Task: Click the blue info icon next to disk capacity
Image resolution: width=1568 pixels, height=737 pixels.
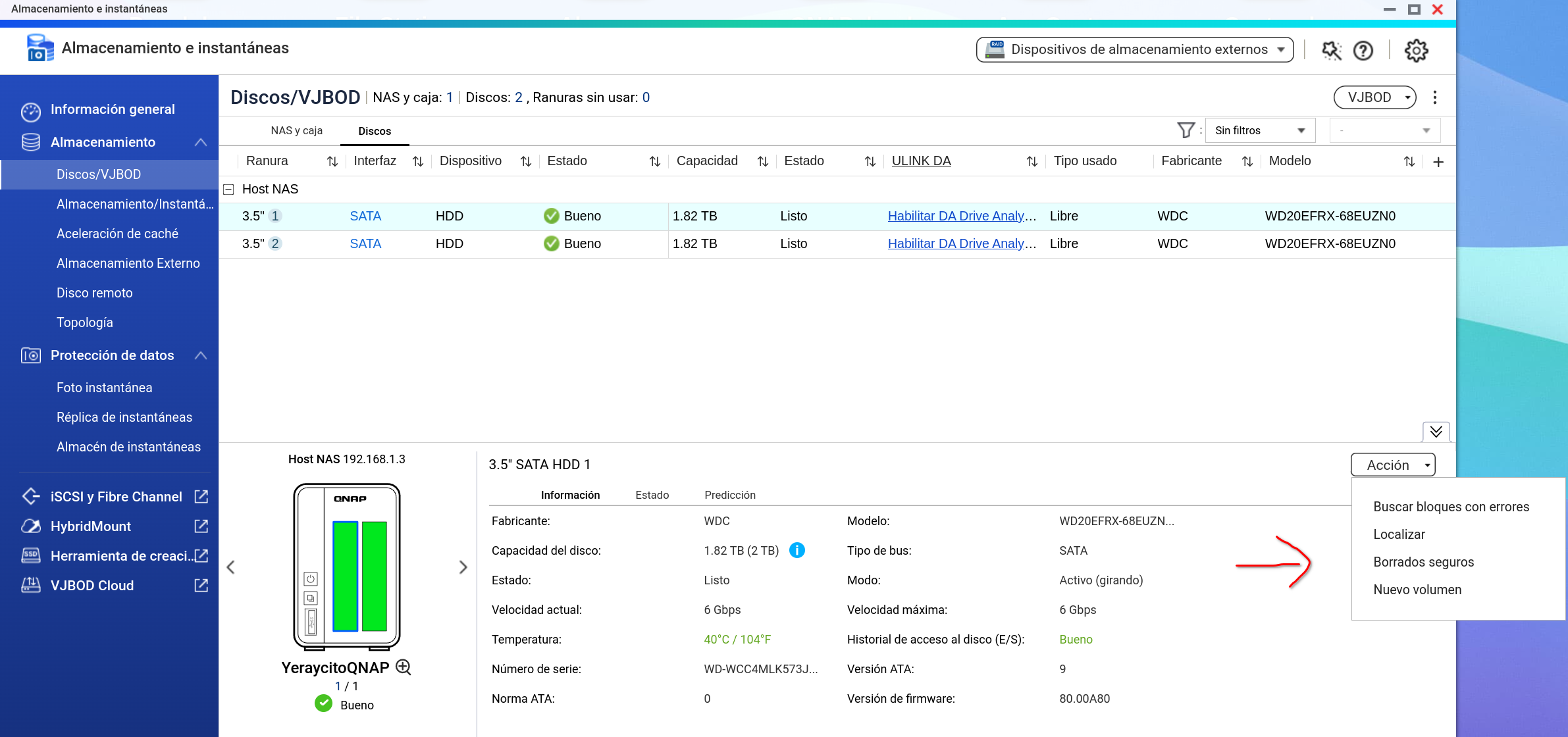Action: (797, 550)
